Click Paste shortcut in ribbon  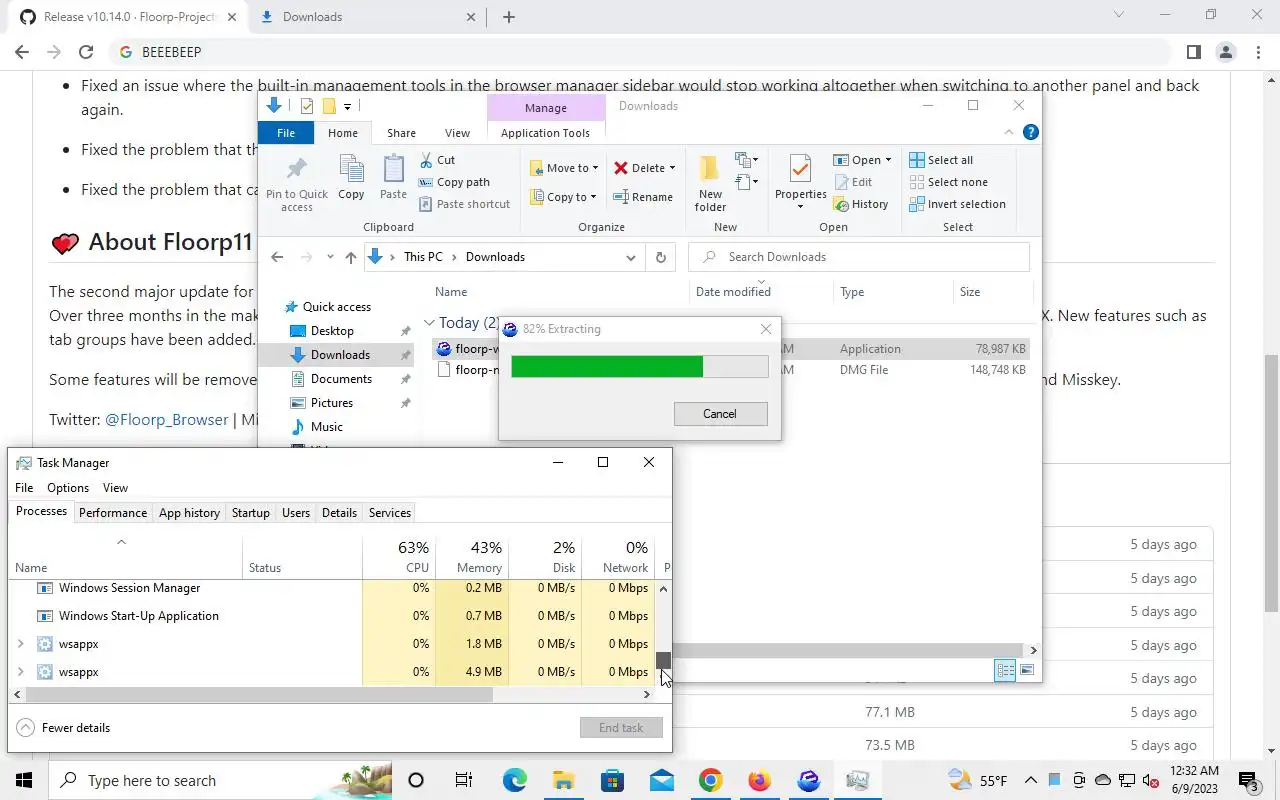click(x=464, y=204)
